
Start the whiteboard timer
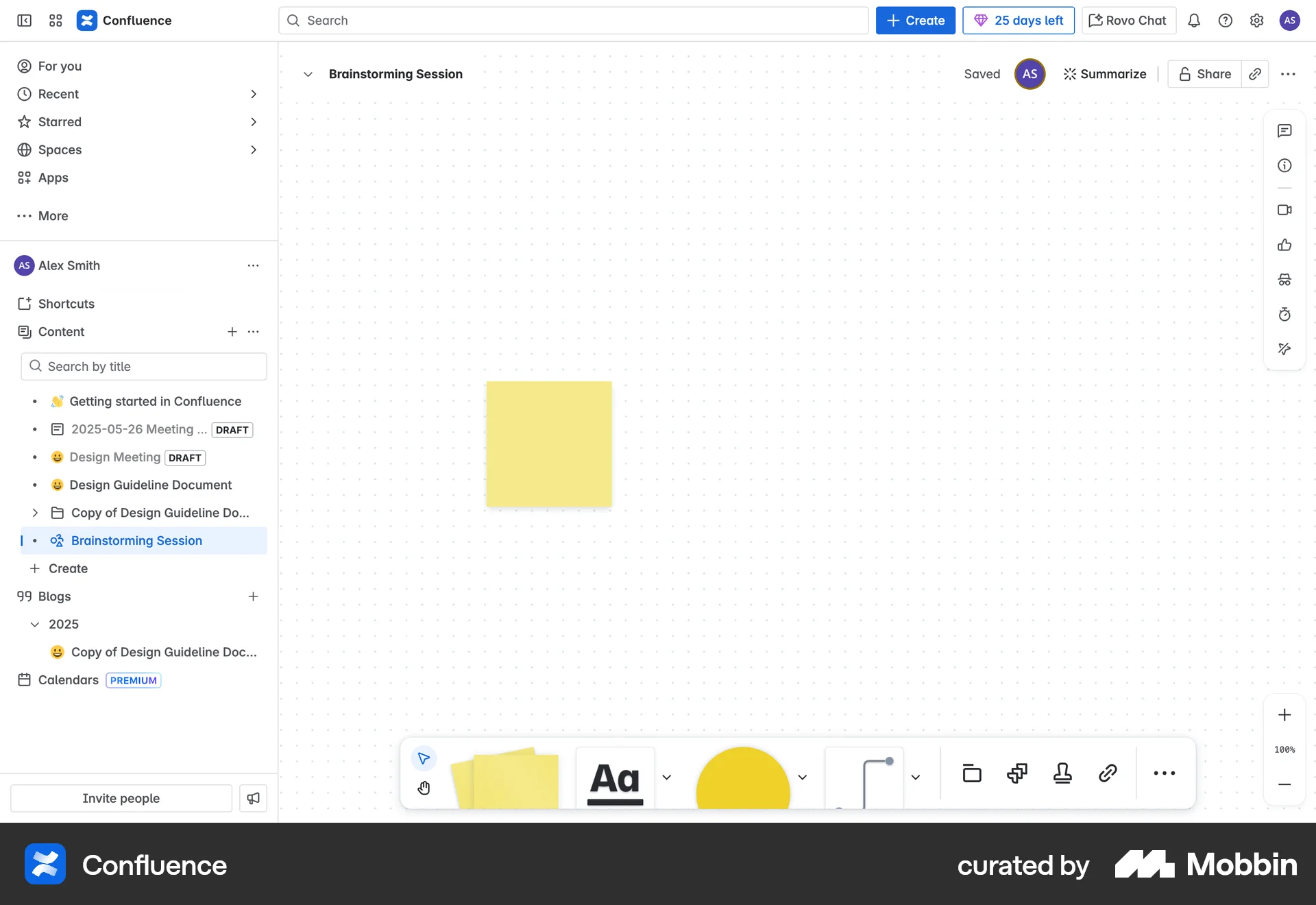click(x=1284, y=314)
